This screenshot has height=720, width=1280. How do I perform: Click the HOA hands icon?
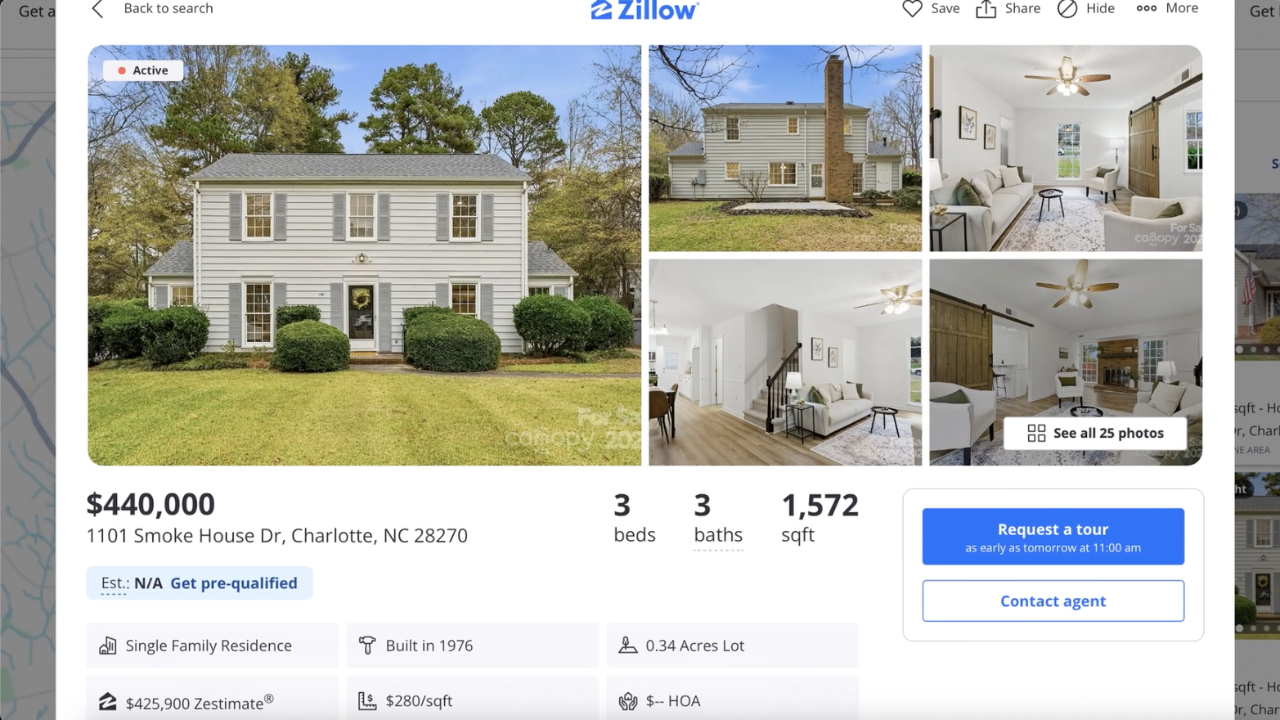coord(628,701)
